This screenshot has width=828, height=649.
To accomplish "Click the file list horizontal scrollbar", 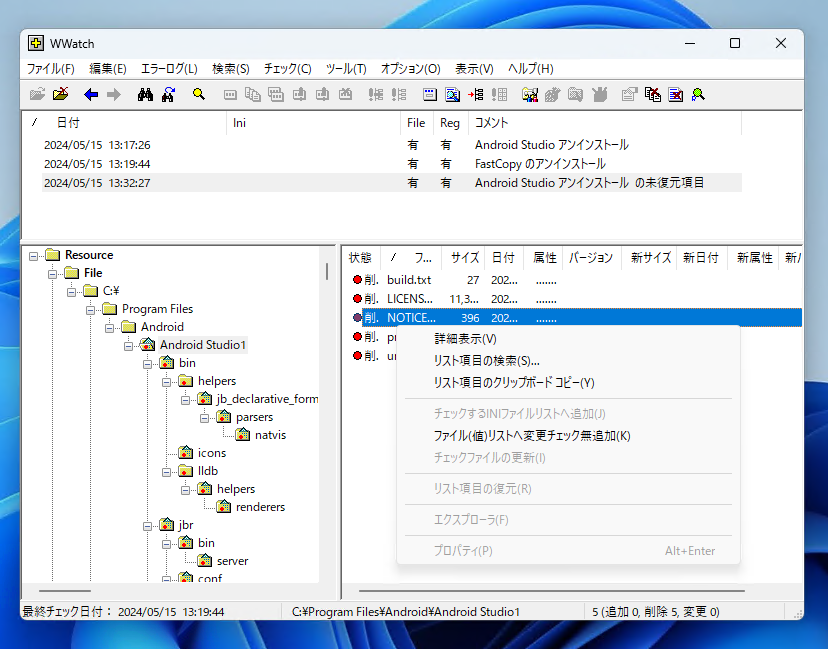I will click(x=552, y=591).
